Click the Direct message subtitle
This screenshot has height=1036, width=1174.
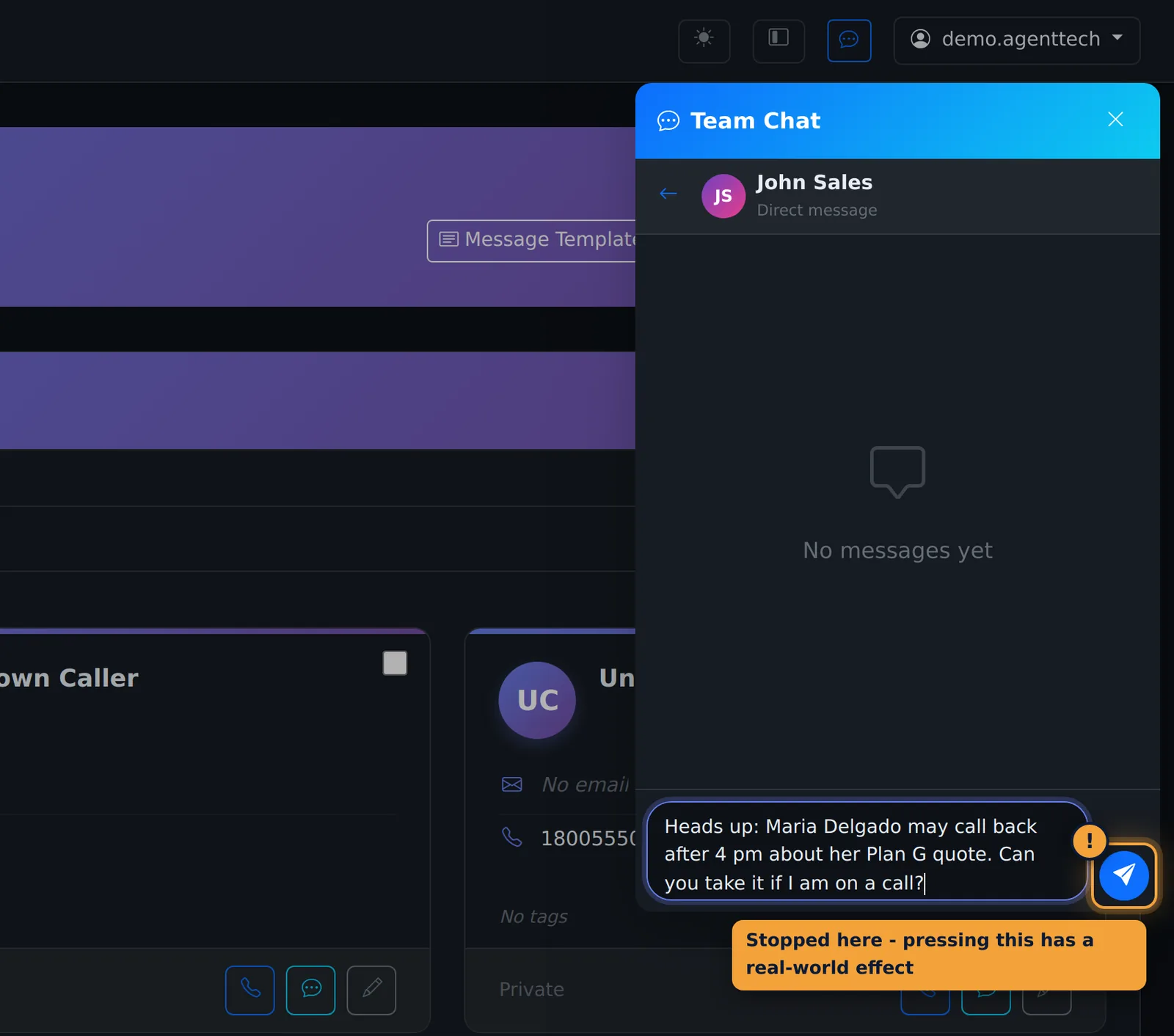(x=817, y=210)
